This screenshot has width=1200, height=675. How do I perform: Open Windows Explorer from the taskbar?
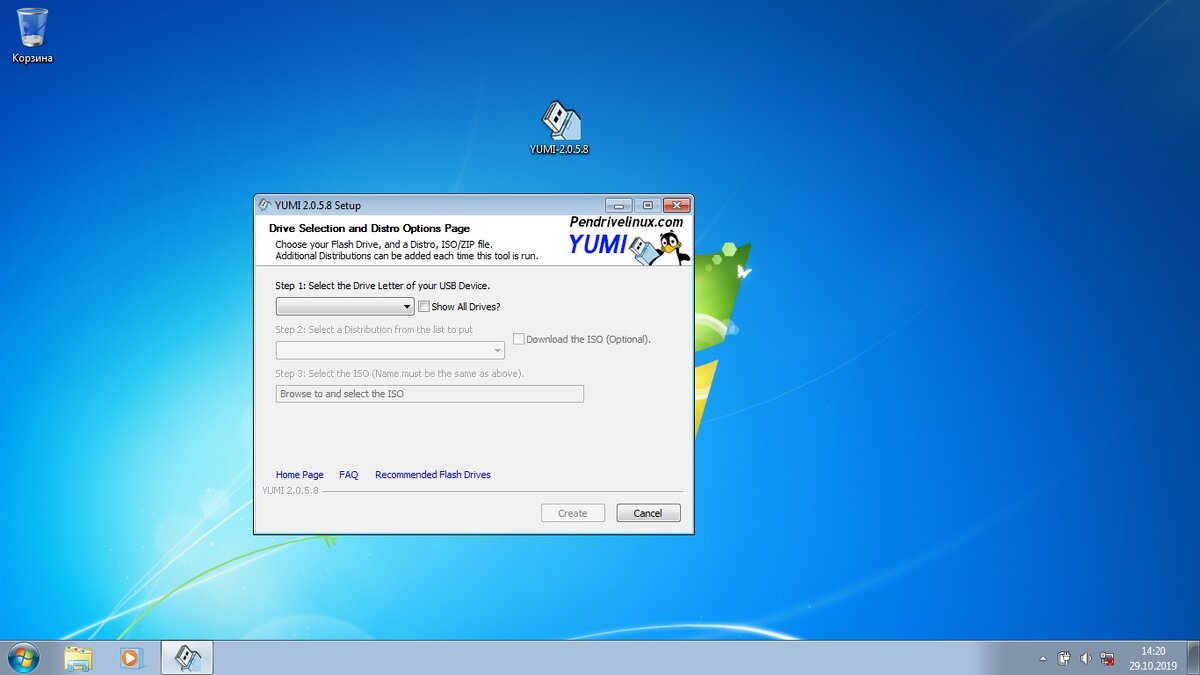(x=78, y=658)
